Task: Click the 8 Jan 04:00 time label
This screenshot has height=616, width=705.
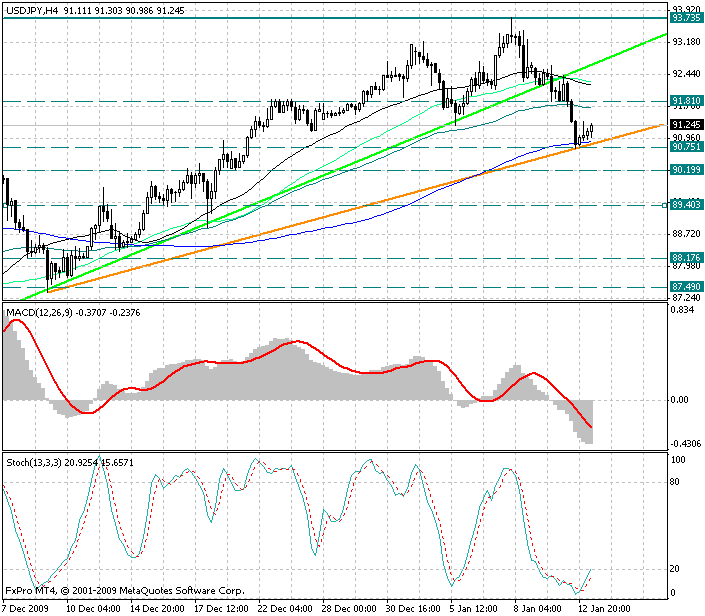Action: click(x=539, y=609)
